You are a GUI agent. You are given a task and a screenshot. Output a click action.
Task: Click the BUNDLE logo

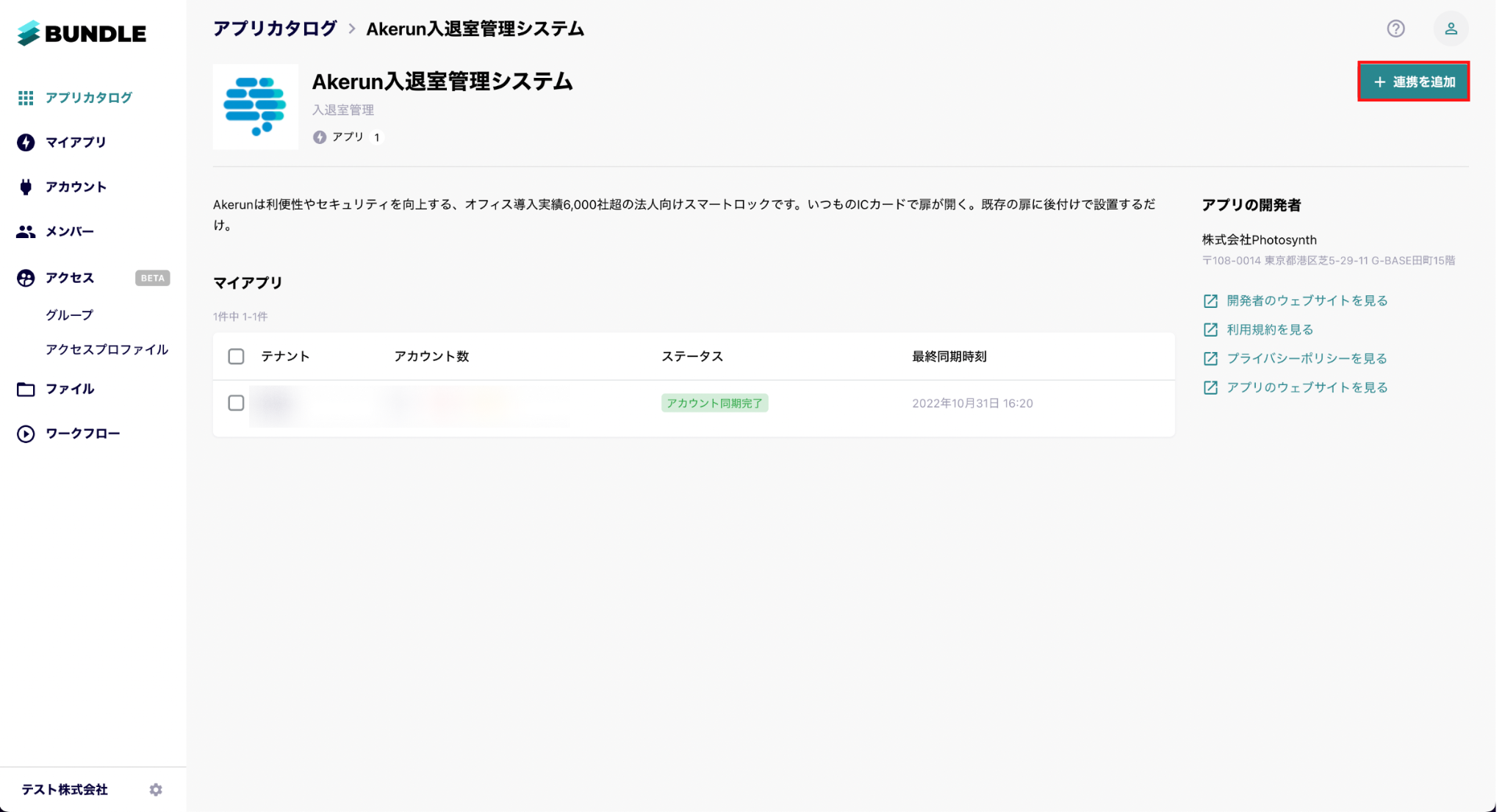[82, 33]
